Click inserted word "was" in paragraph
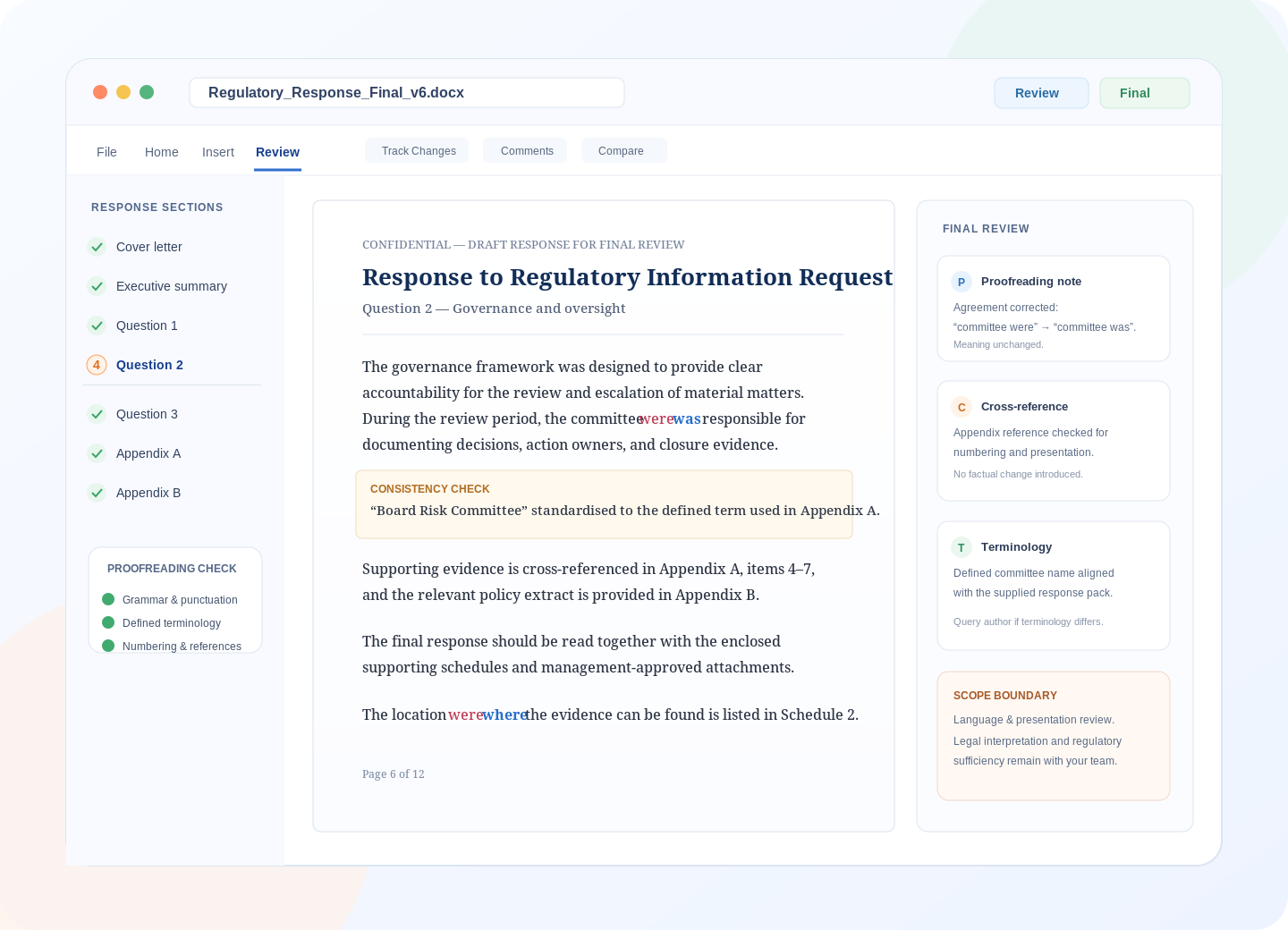1288x930 pixels. 687,418
